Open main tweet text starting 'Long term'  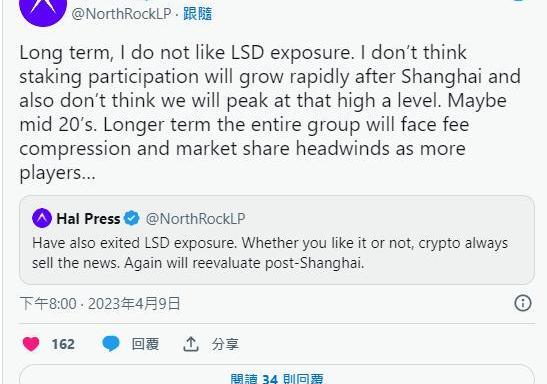(x=270, y=112)
